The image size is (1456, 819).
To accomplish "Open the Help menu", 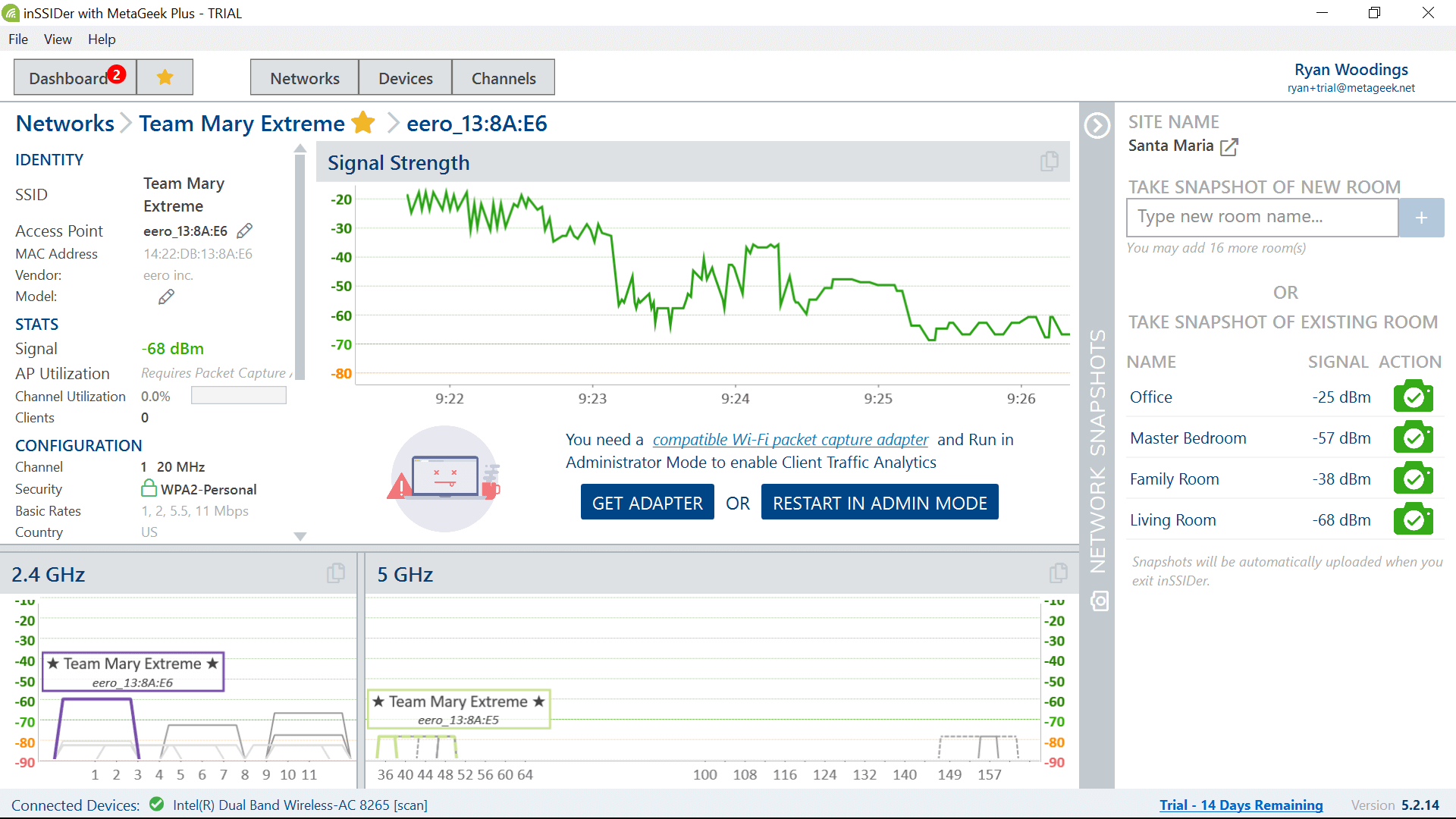I will (102, 39).
